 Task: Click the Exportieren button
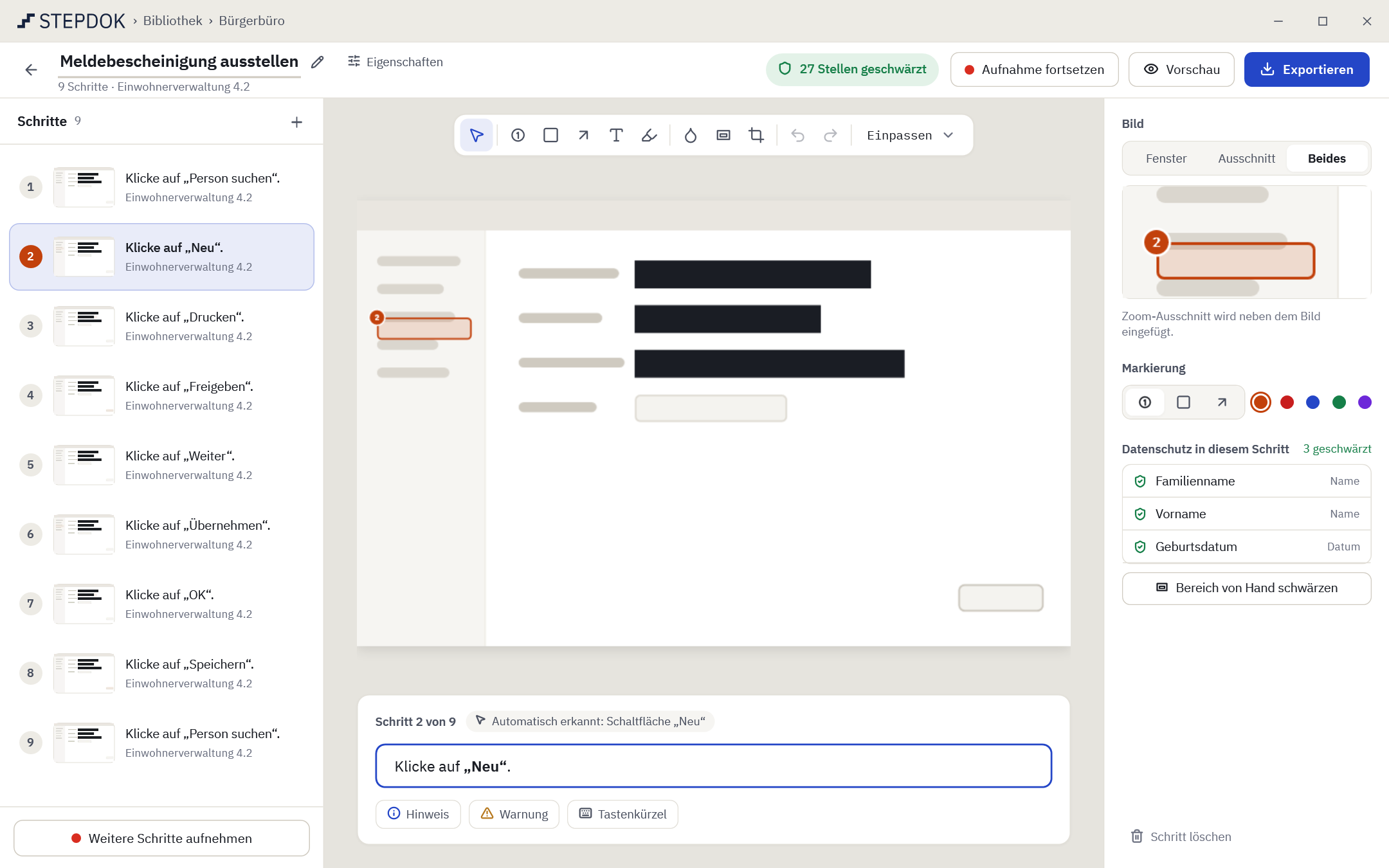pyautogui.click(x=1307, y=69)
